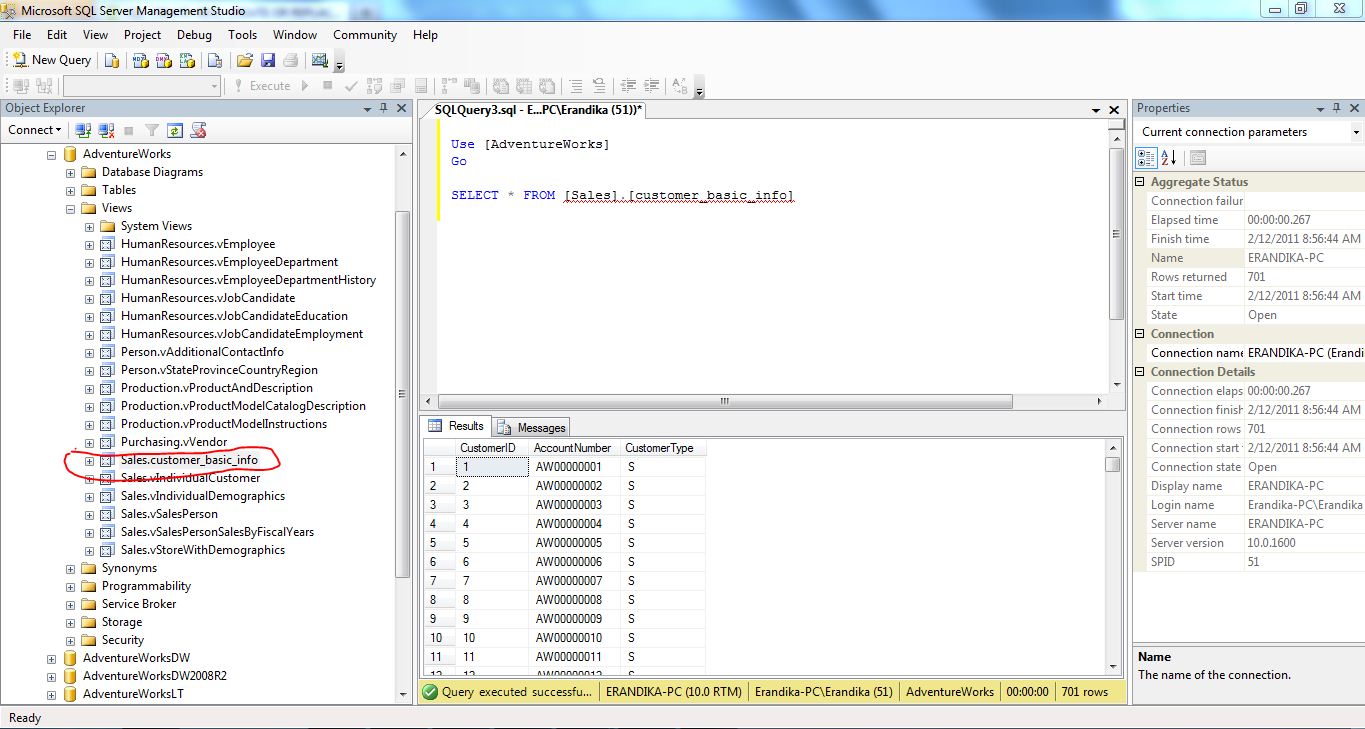Open the Project menu
Image resolution: width=1365 pixels, height=729 pixels.
pos(142,34)
